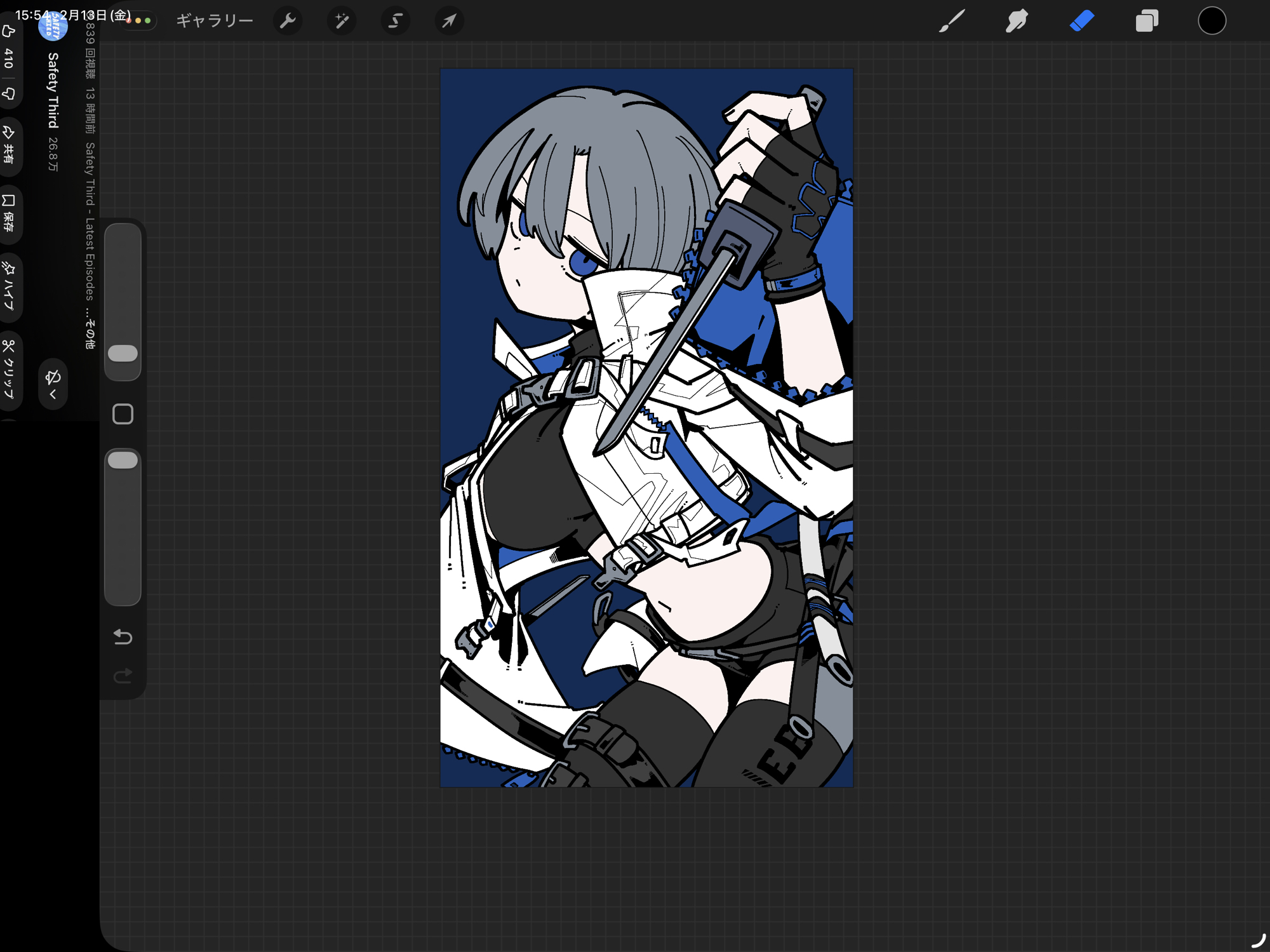Select the highlighted Eraser tool
The width and height of the screenshot is (1270, 952).
tap(1082, 21)
